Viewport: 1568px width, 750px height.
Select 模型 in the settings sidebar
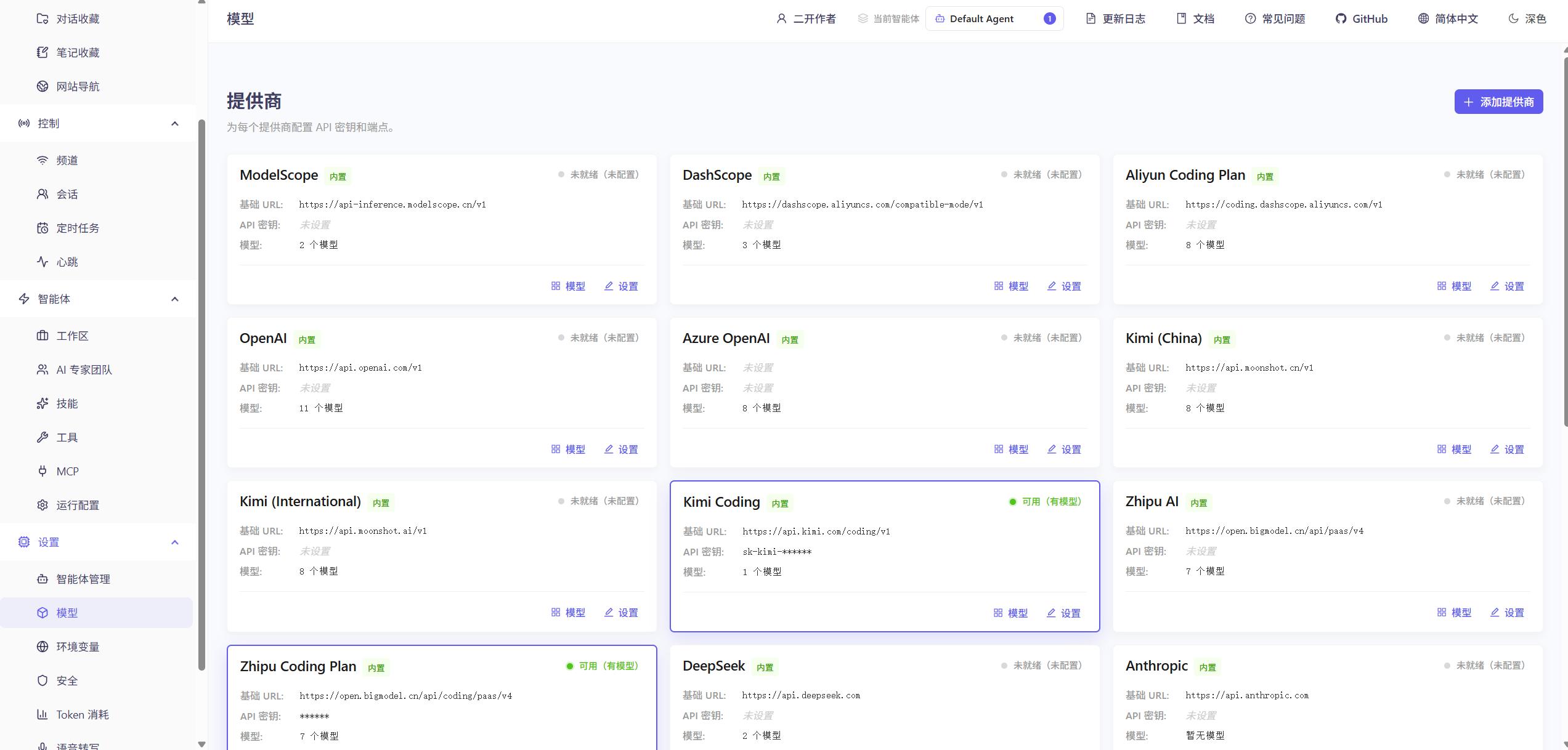pyautogui.click(x=67, y=613)
